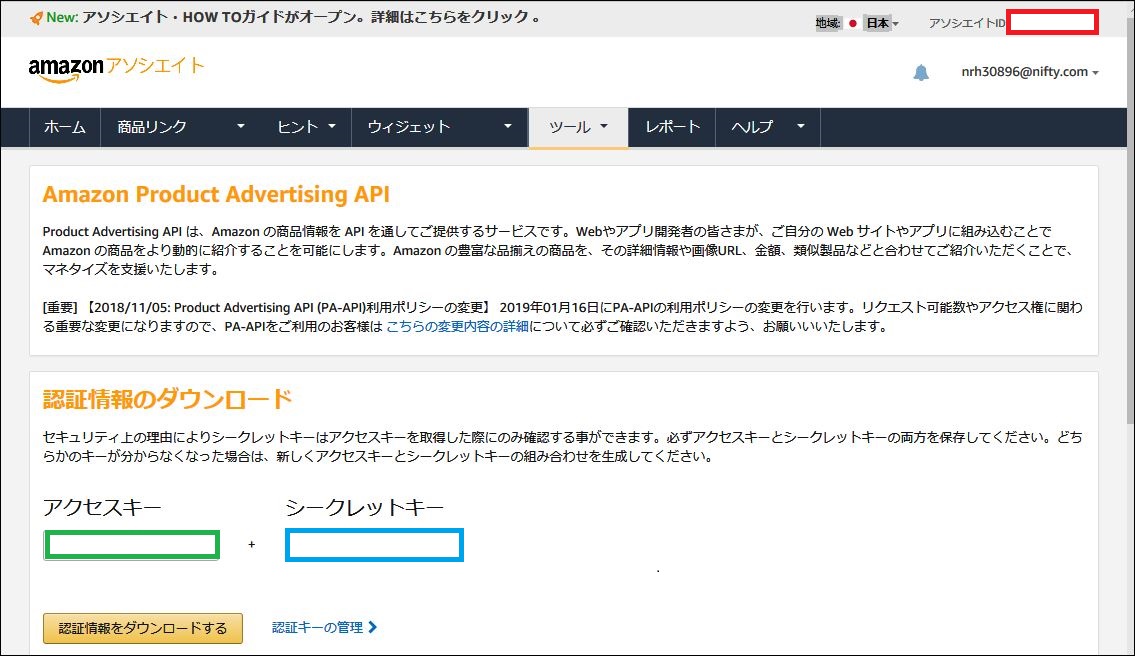The width and height of the screenshot is (1135, 656).
Task: Expand the ツール menu arrow
Action: coord(604,127)
